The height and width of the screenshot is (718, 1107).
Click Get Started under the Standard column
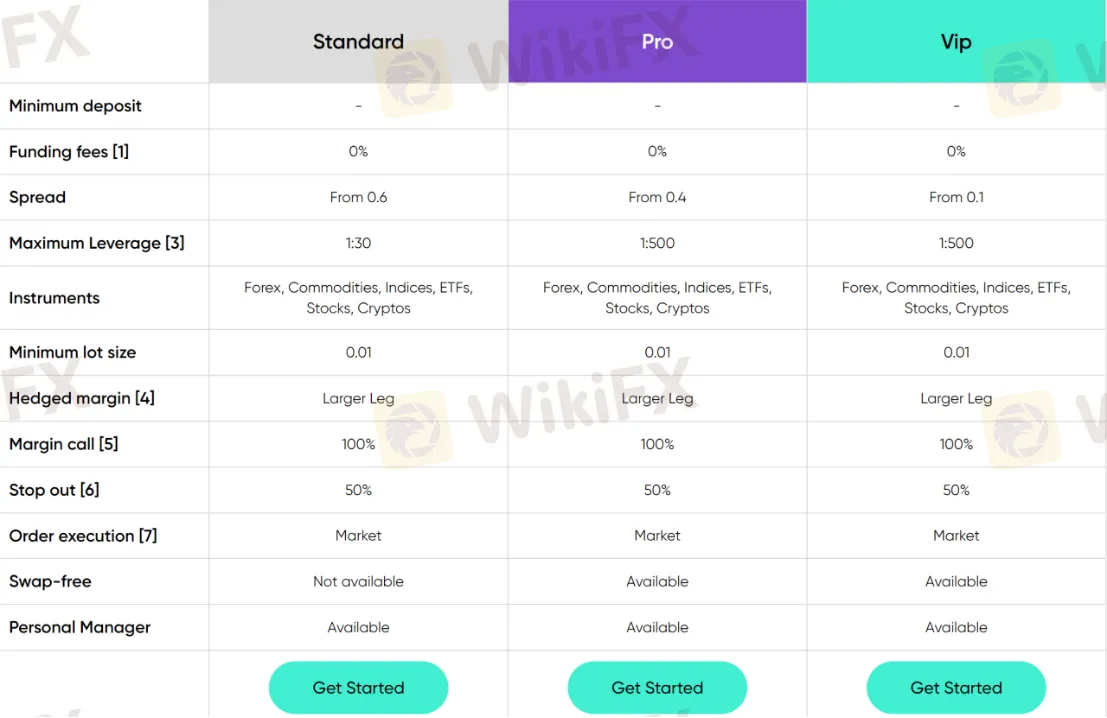click(358, 687)
